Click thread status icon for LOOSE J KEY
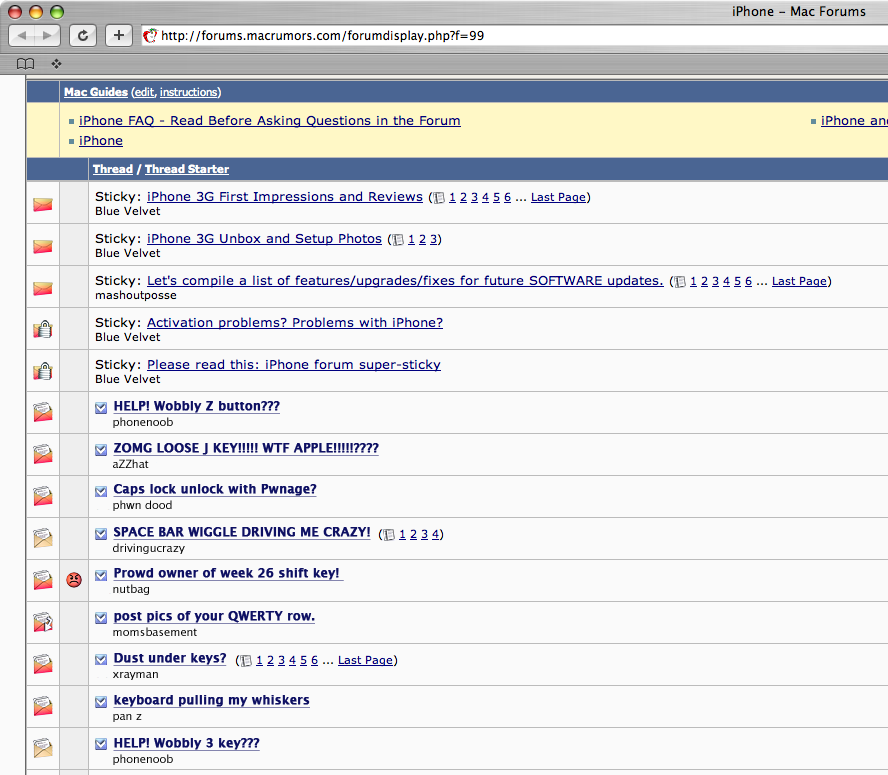The image size is (888, 775). click(42, 454)
